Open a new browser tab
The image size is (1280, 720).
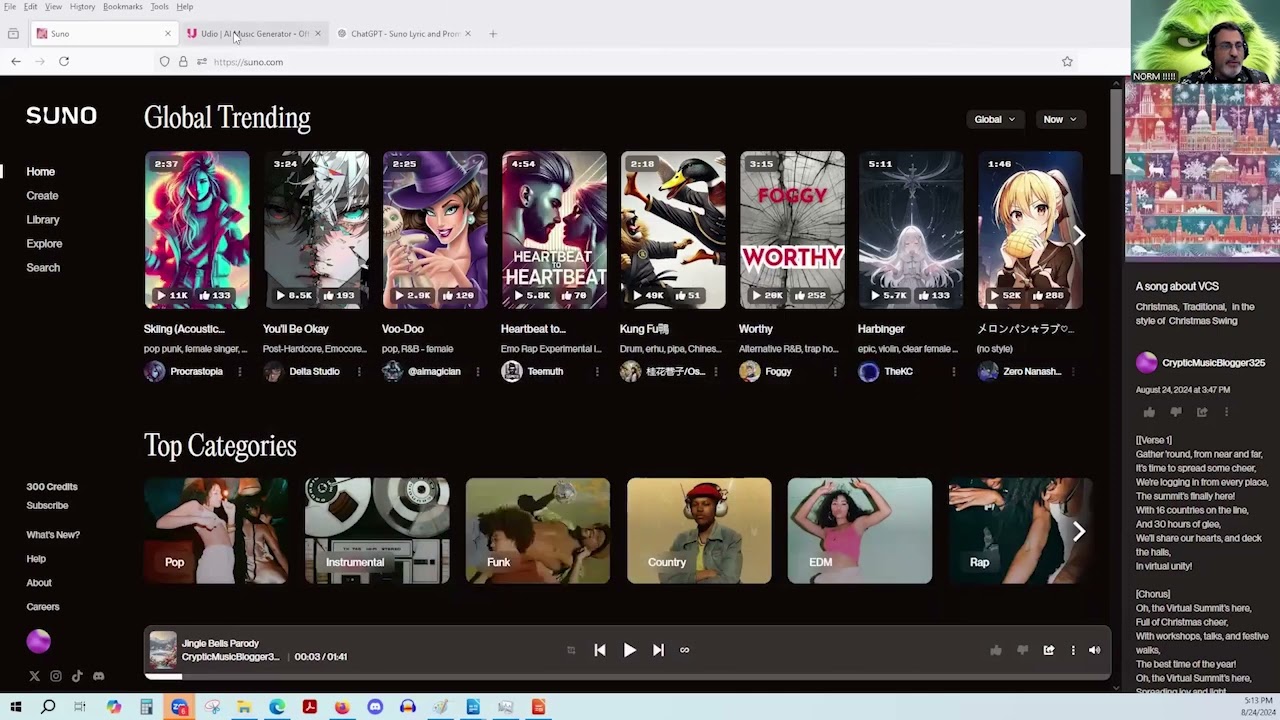[x=493, y=33]
